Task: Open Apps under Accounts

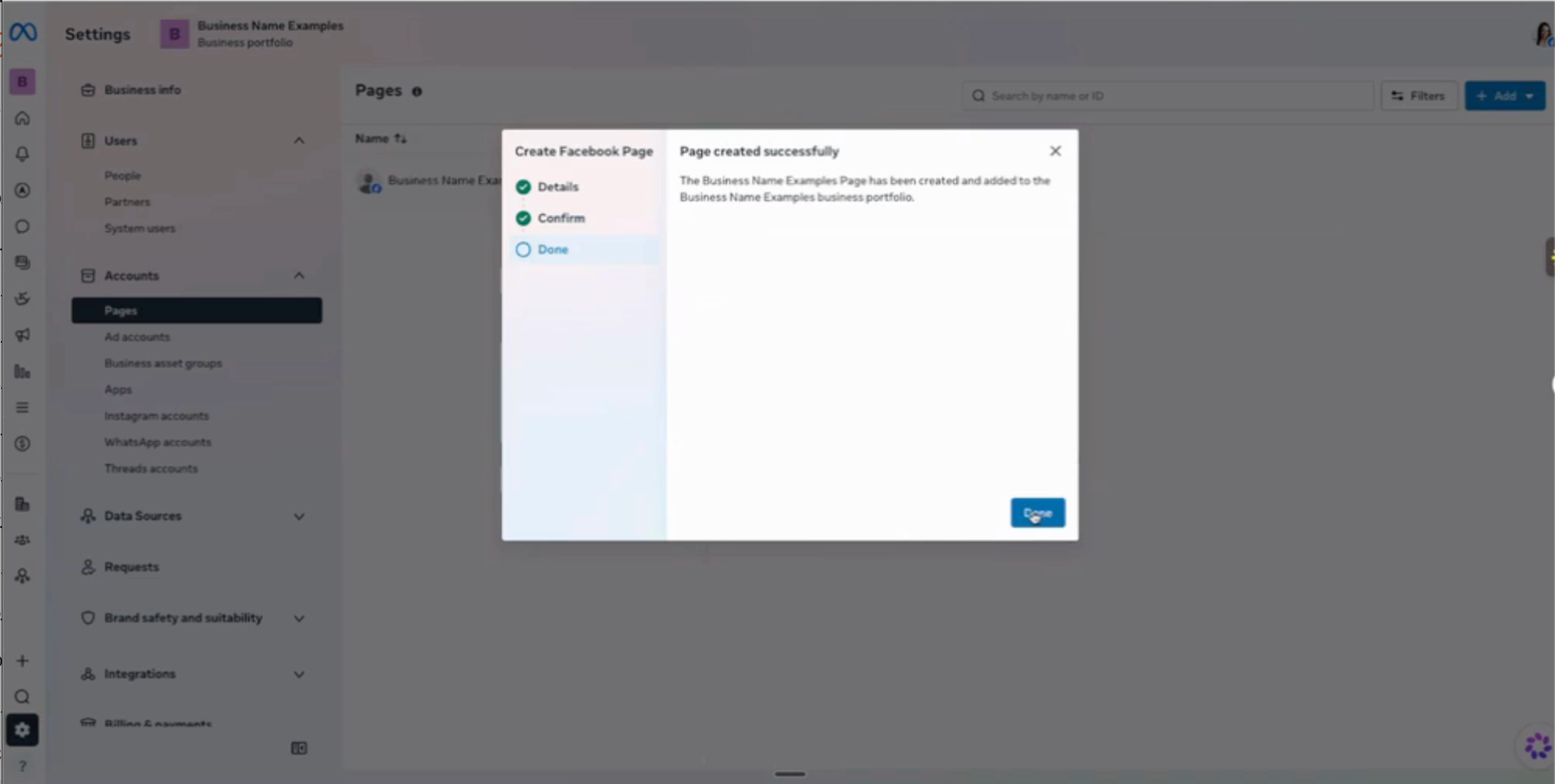Action: point(117,390)
